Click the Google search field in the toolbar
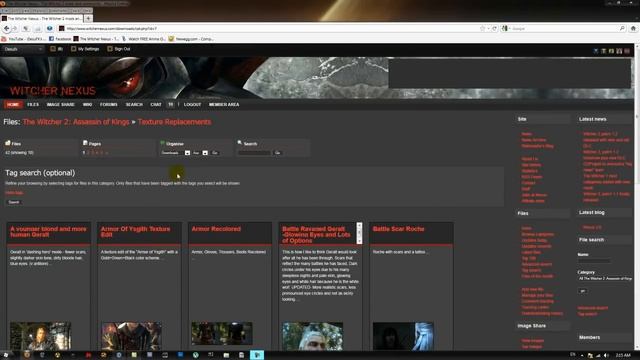Screen dimensions: 640x360 tap(564, 29)
